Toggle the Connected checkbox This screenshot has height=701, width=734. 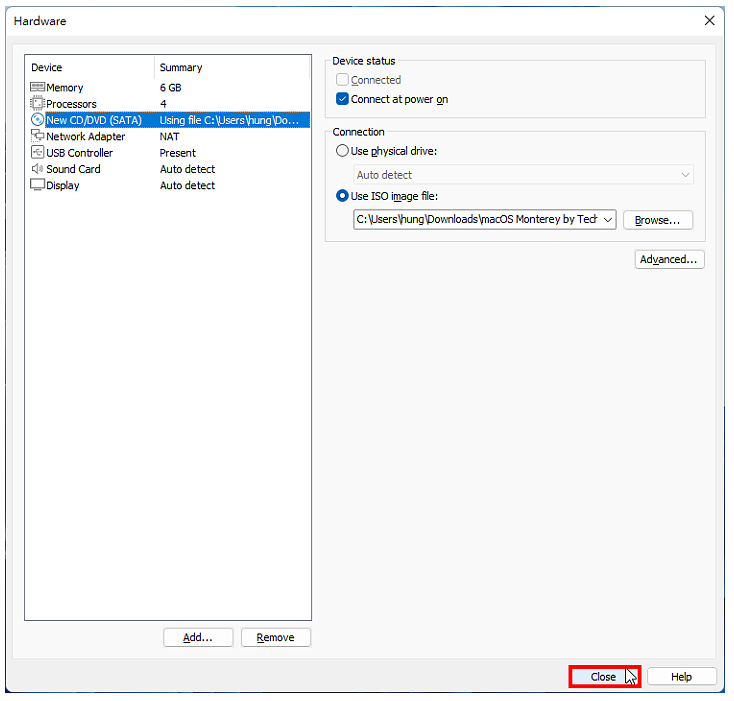(x=343, y=80)
